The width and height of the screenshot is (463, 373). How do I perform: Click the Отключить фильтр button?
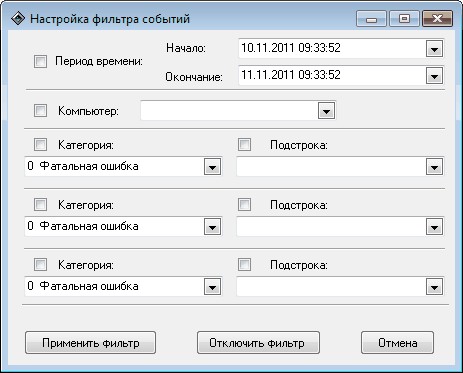pyautogui.click(x=258, y=343)
